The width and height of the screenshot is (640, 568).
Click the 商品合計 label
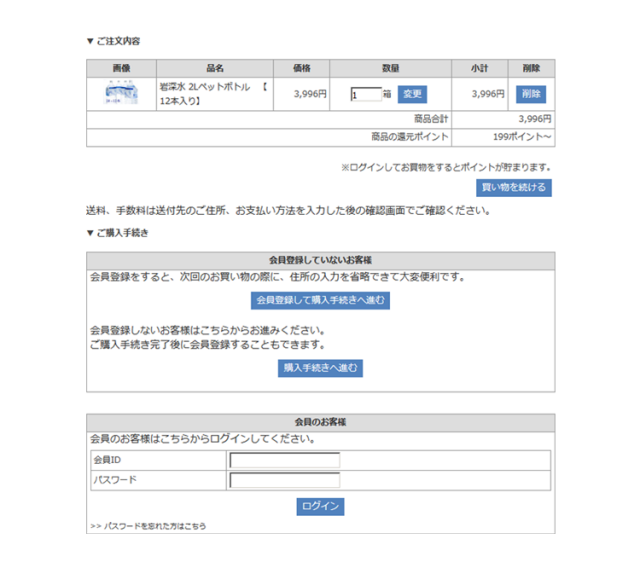pyautogui.click(x=431, y=119)
